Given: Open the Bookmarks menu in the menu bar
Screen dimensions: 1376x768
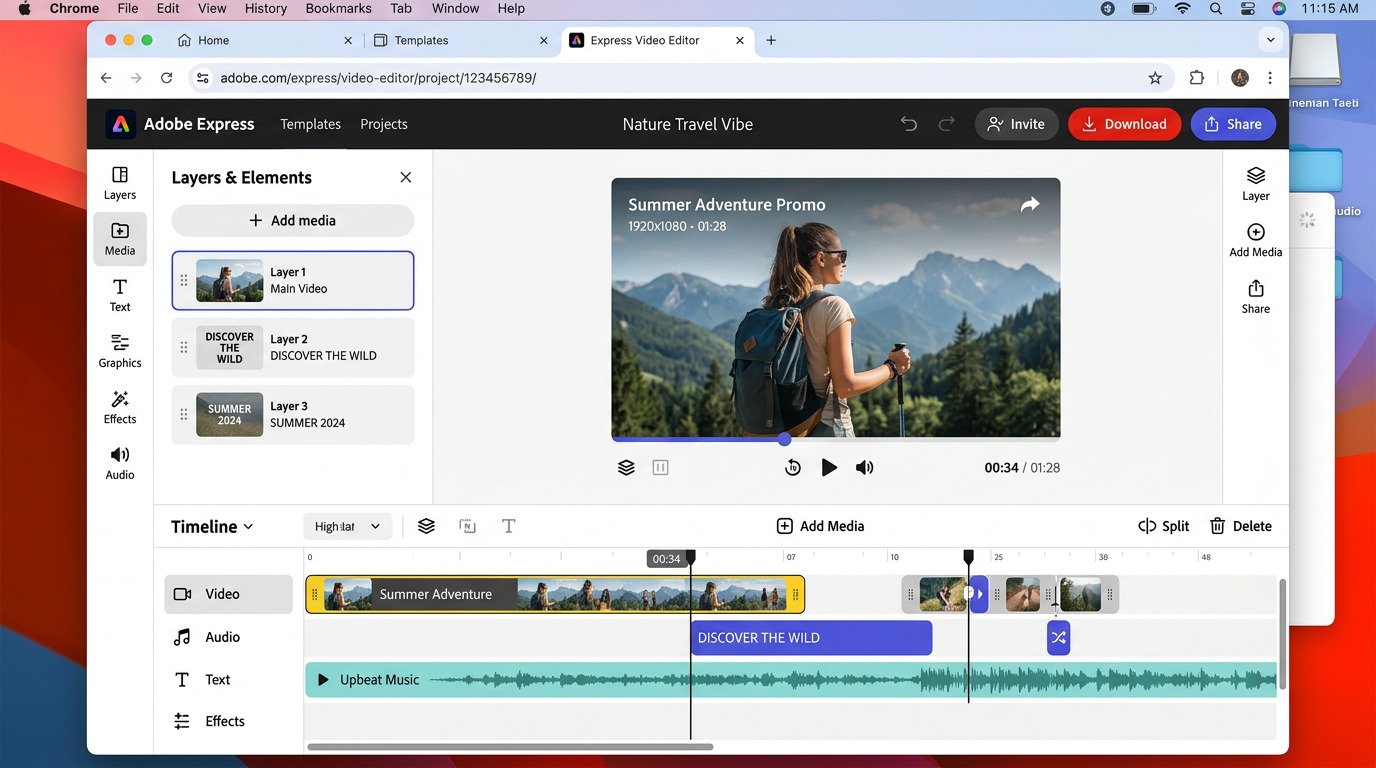Looking at the screenshot, I should point(339,8).
